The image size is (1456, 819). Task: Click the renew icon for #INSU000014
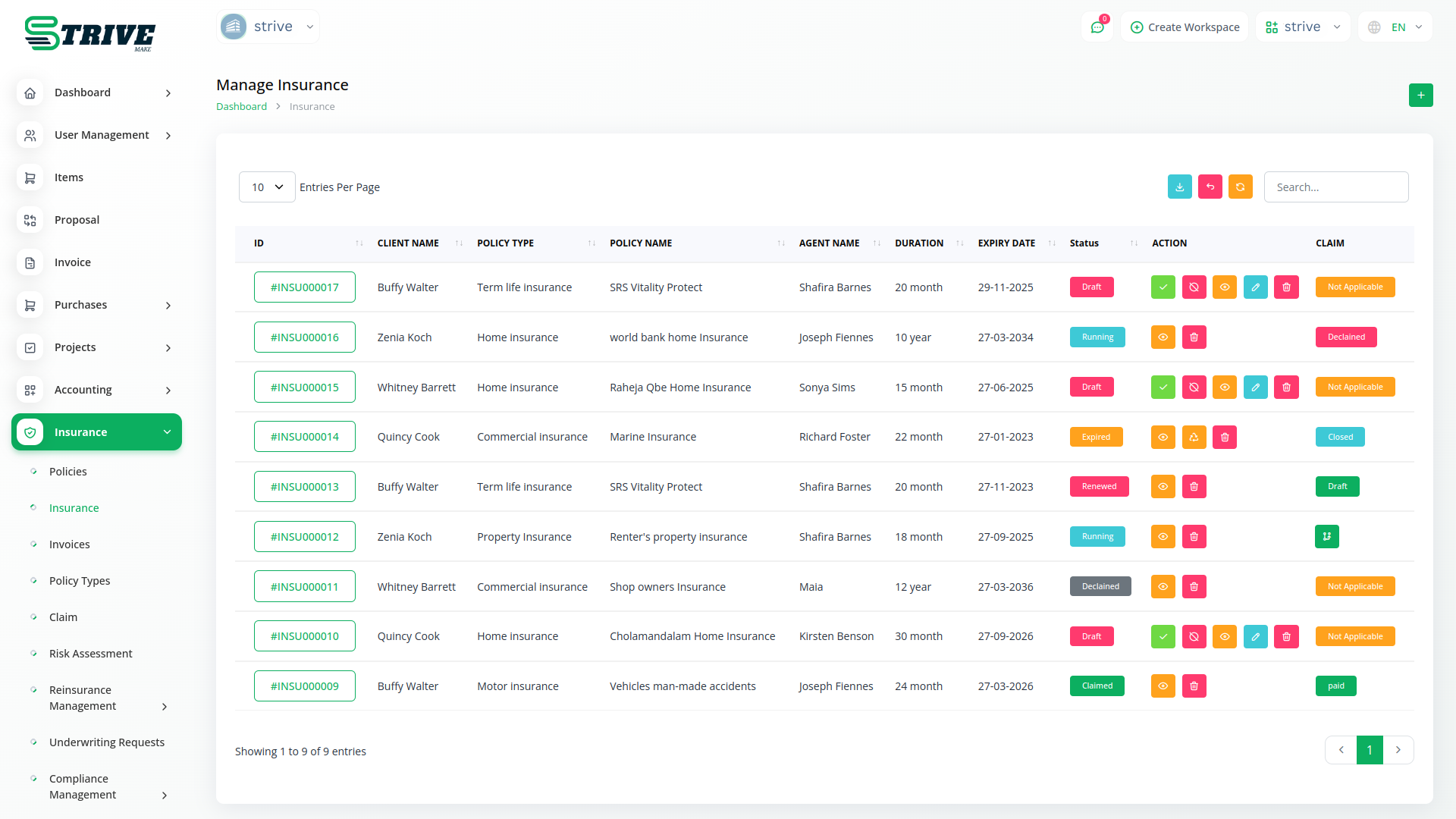[x=1194, y=437]
